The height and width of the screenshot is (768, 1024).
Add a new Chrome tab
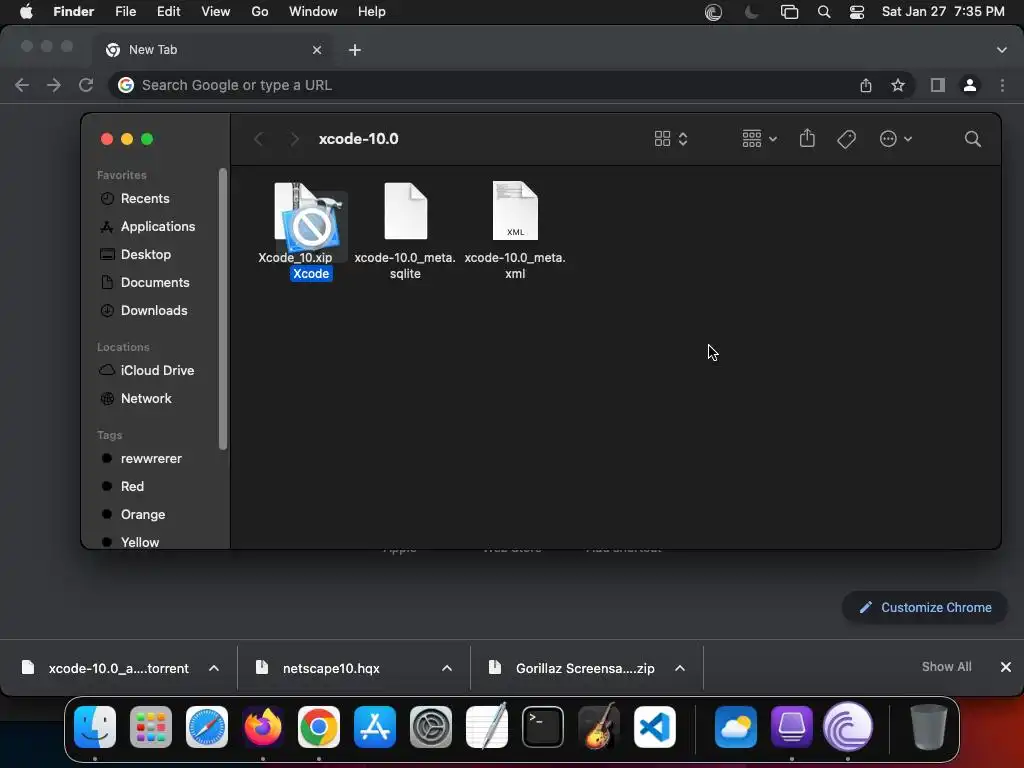(355, 50)
